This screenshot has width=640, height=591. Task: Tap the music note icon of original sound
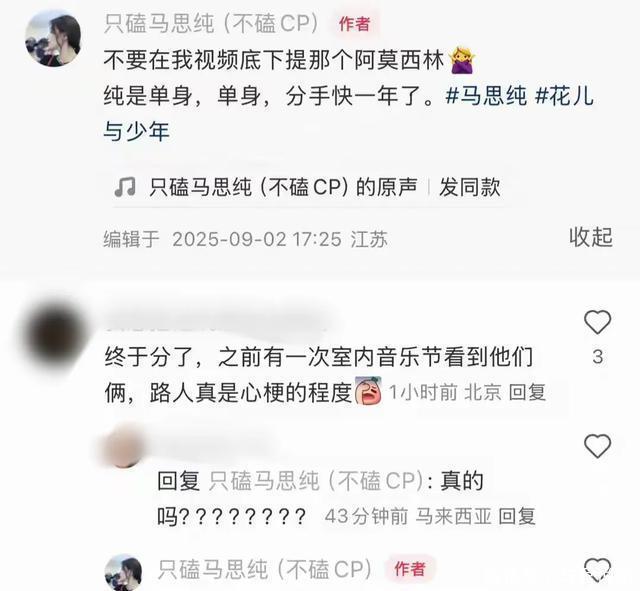coord(124,187)
